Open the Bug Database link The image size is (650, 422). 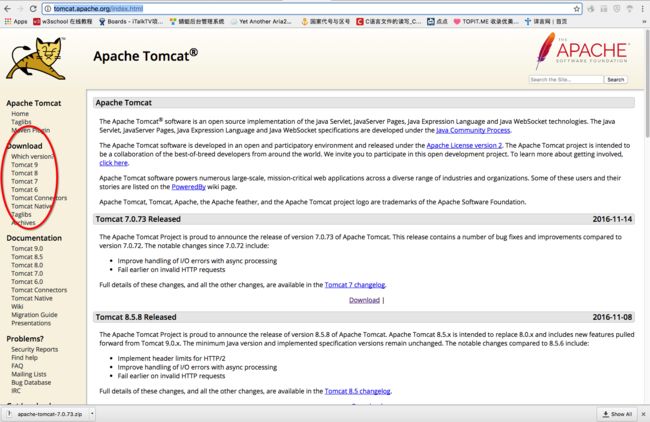click(31, 382)
